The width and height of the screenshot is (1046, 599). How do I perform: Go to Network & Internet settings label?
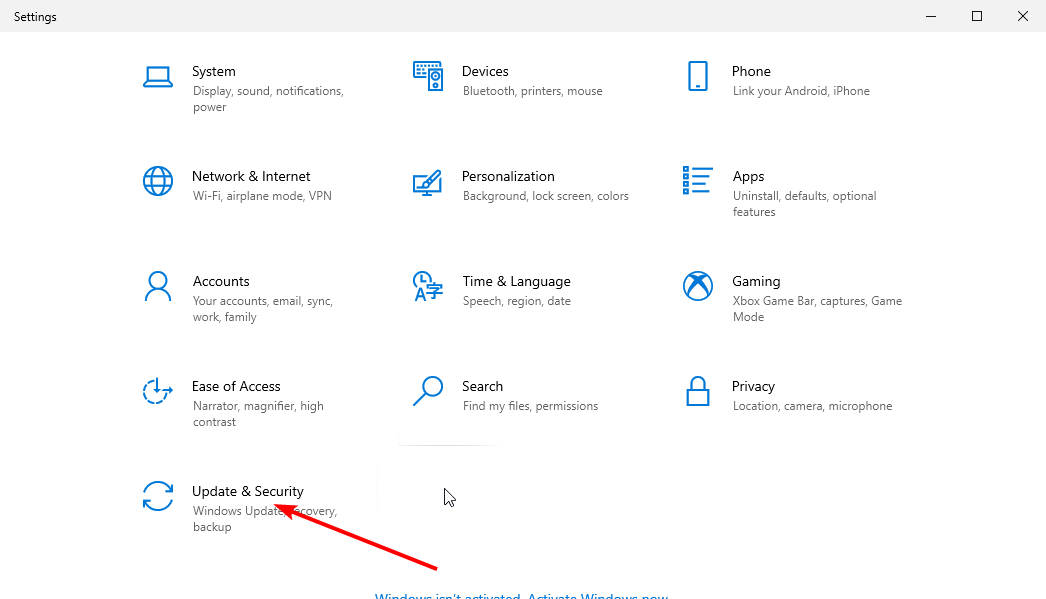pyautogui.click(x=251, y=176)
